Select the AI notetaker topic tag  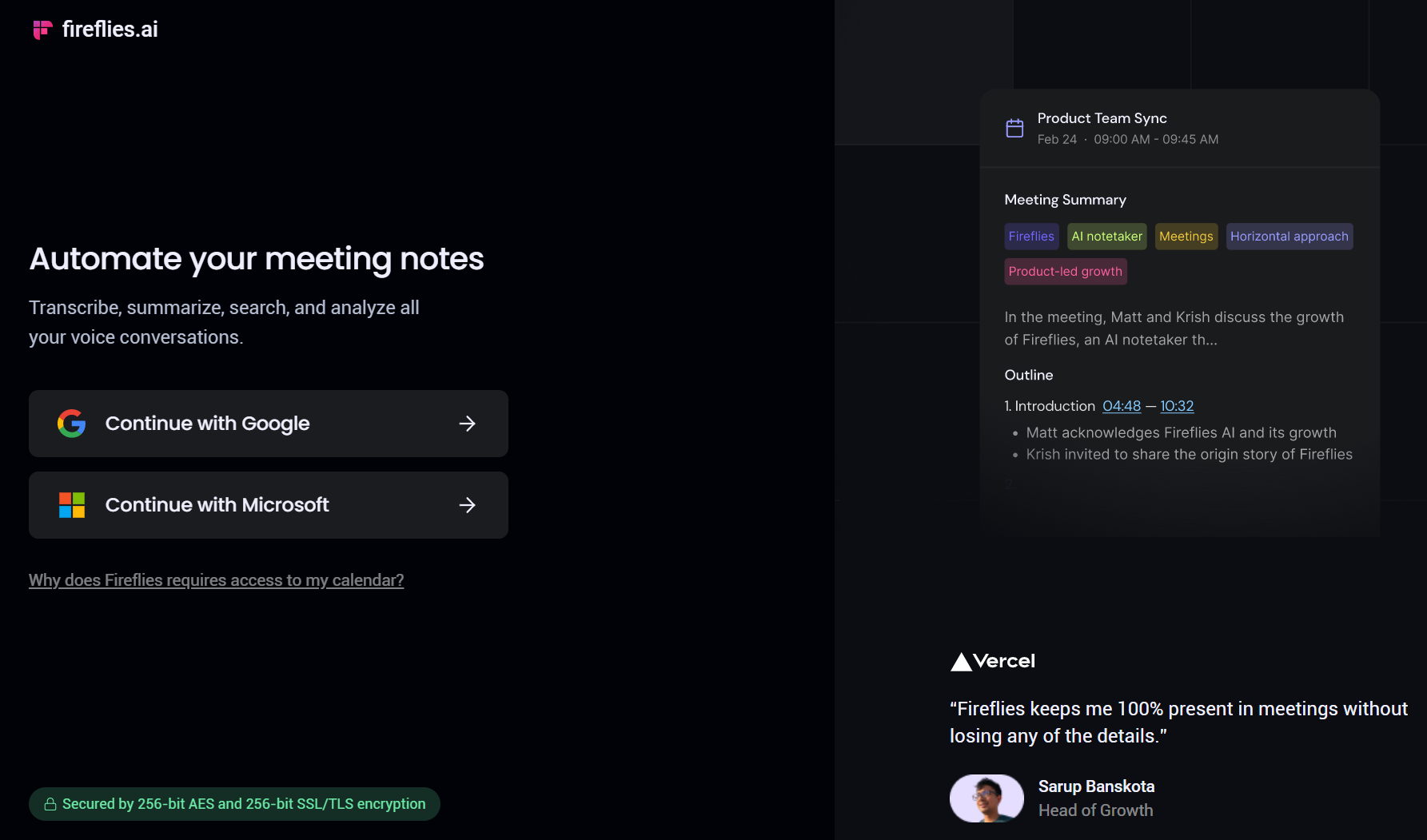pyautogui.click(x=1106, y=236)
